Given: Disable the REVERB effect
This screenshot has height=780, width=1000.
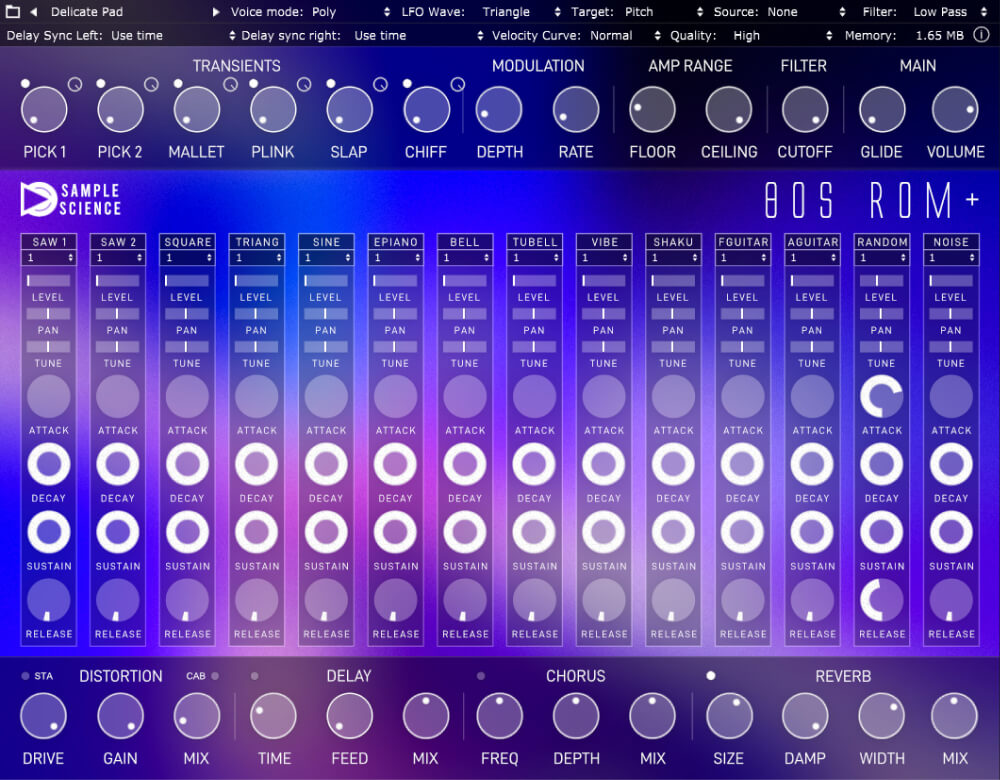Looking at the screenshot, I should pyautogui.click(x=710, y=676).
